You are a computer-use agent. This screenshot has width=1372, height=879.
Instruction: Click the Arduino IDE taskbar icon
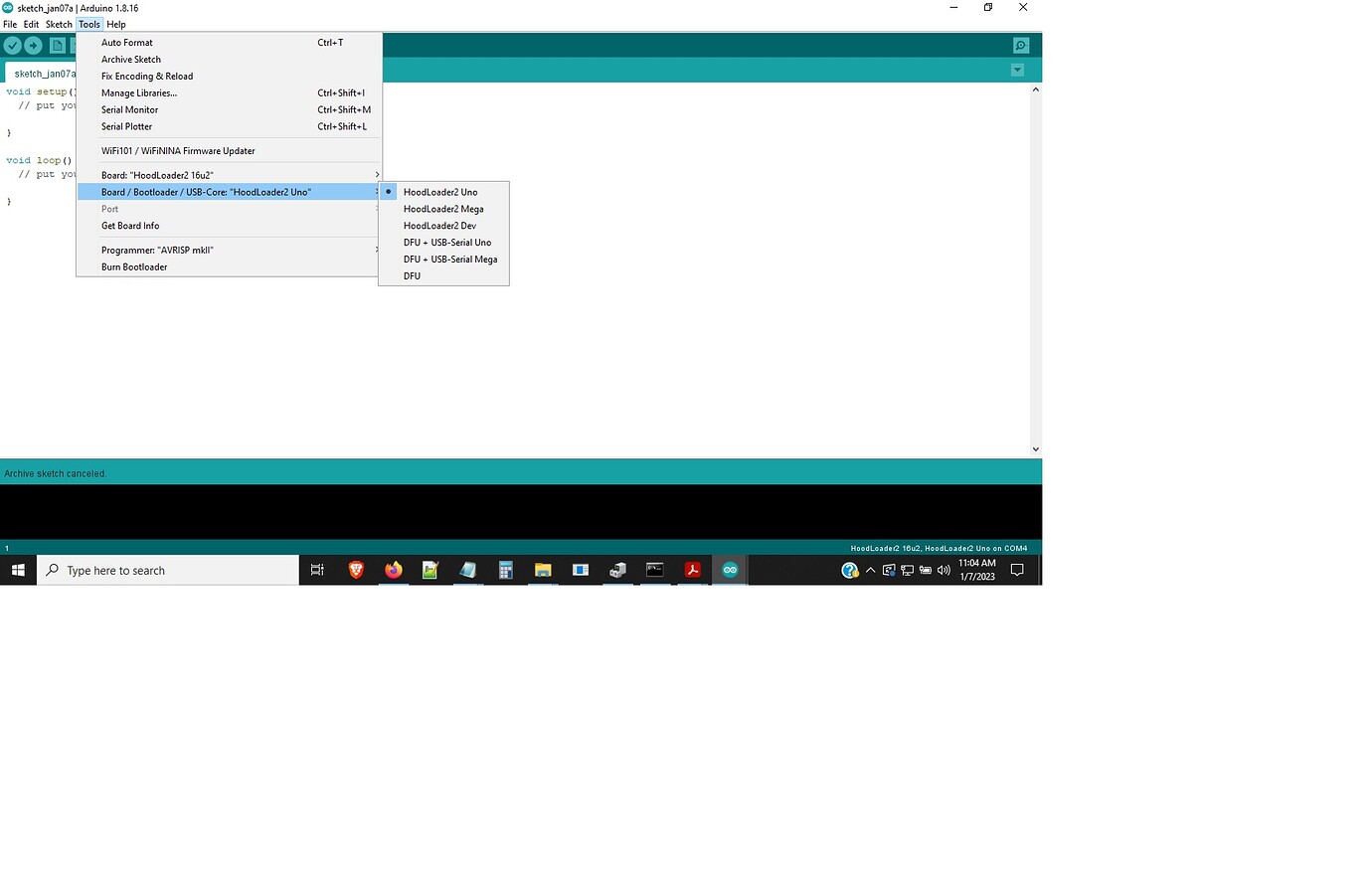coord(730,570)
